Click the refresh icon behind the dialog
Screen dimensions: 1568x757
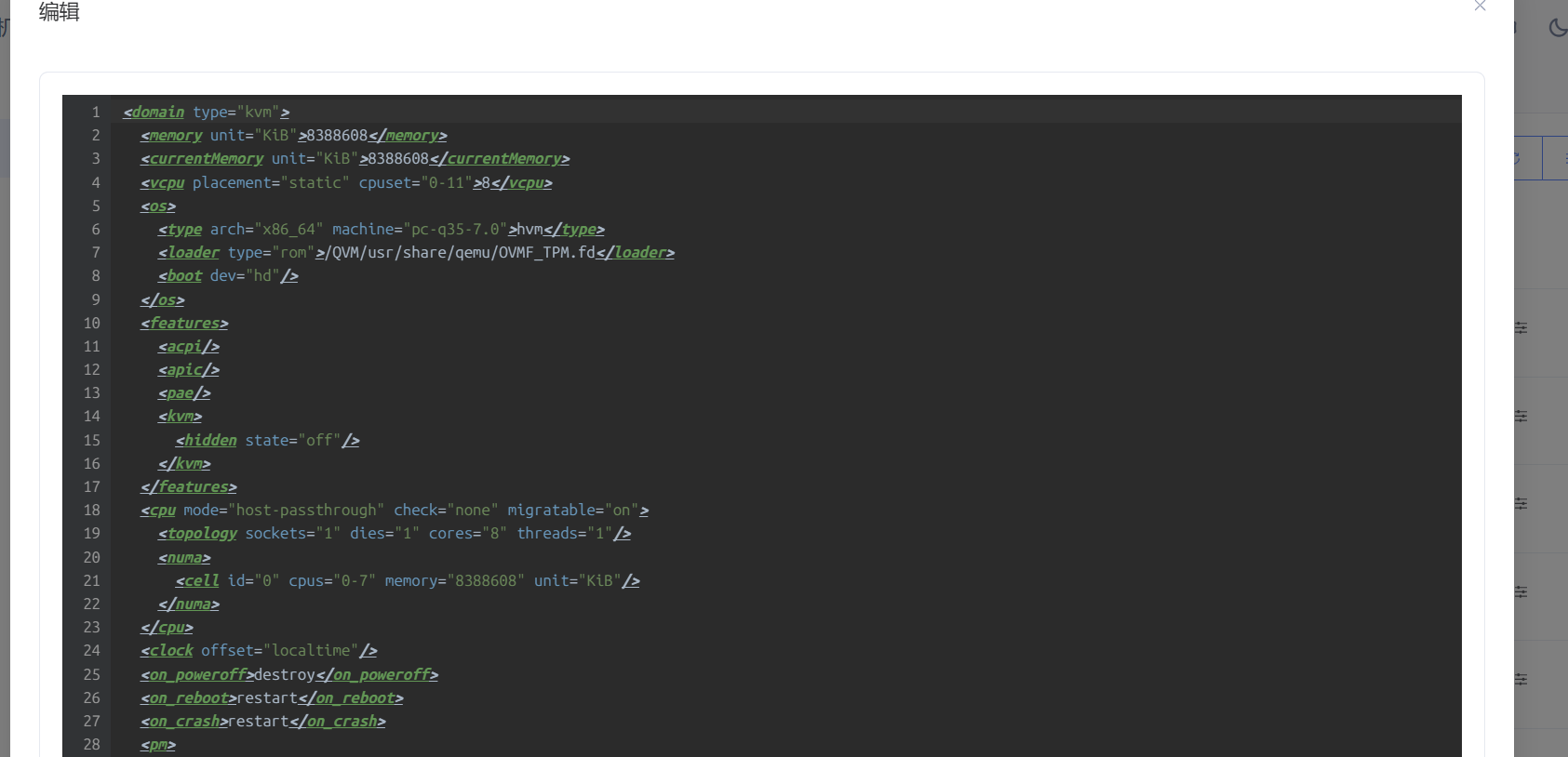pos(1519,158)
